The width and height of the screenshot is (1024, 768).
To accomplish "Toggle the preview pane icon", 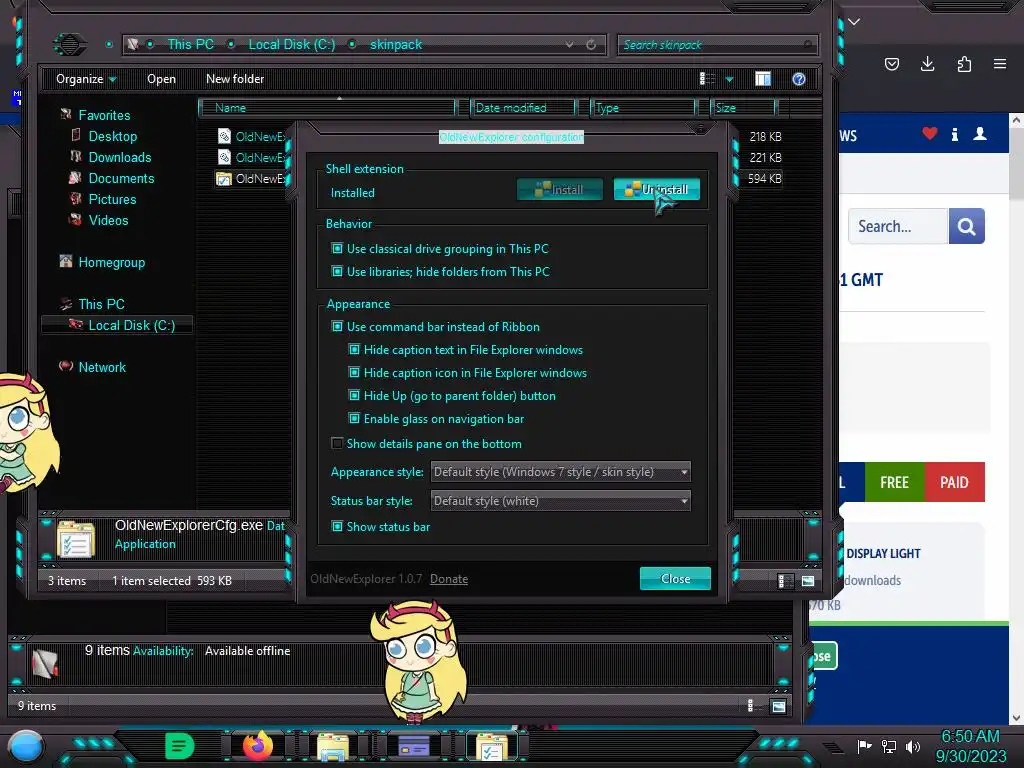I will click(x=763, y=79).
